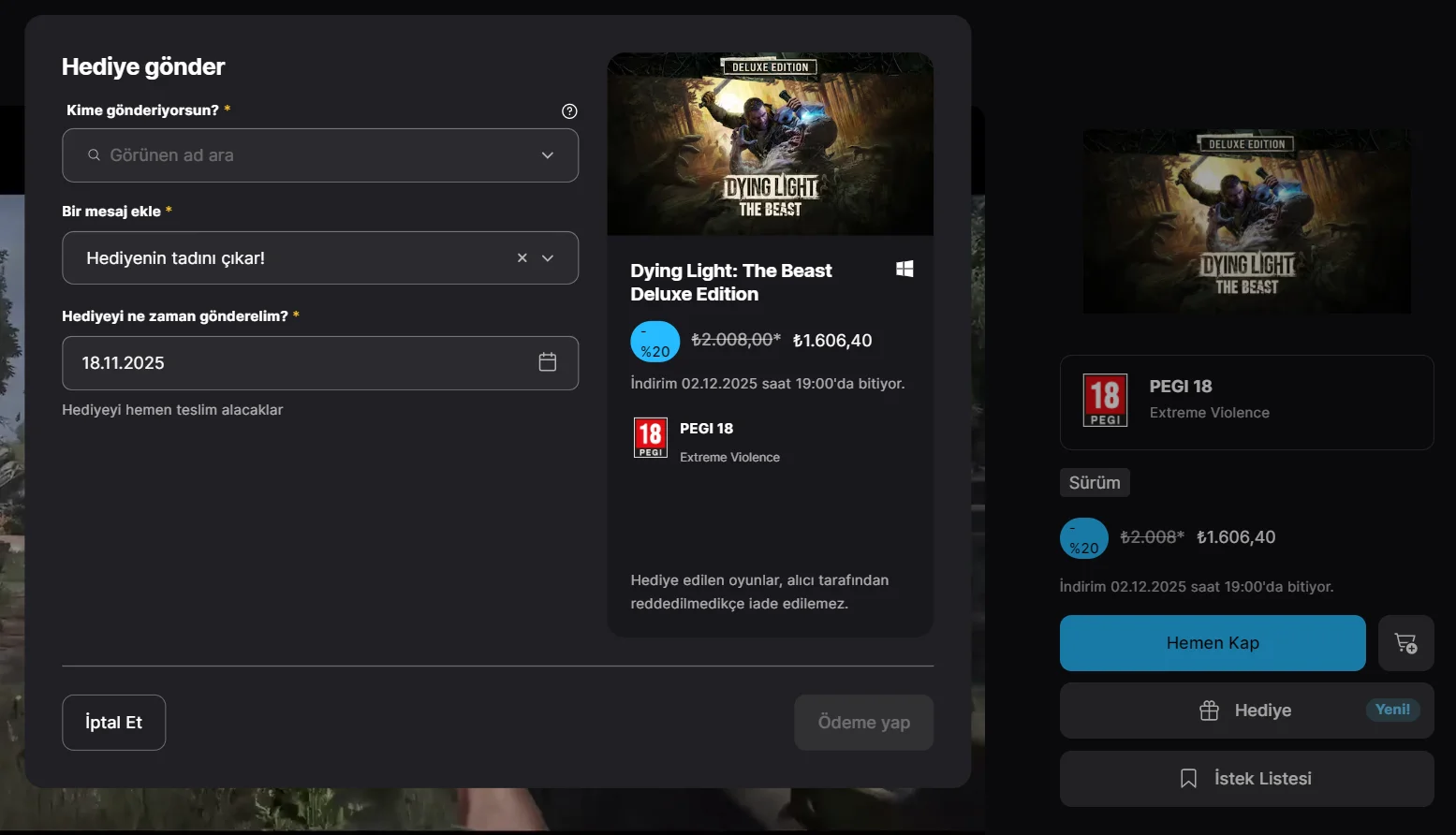This screenshot has width=1456, height=835.
Task: Click the original price ₺2.008,00 in dialog
Action: pyautogui.click(x=736, y=340)
